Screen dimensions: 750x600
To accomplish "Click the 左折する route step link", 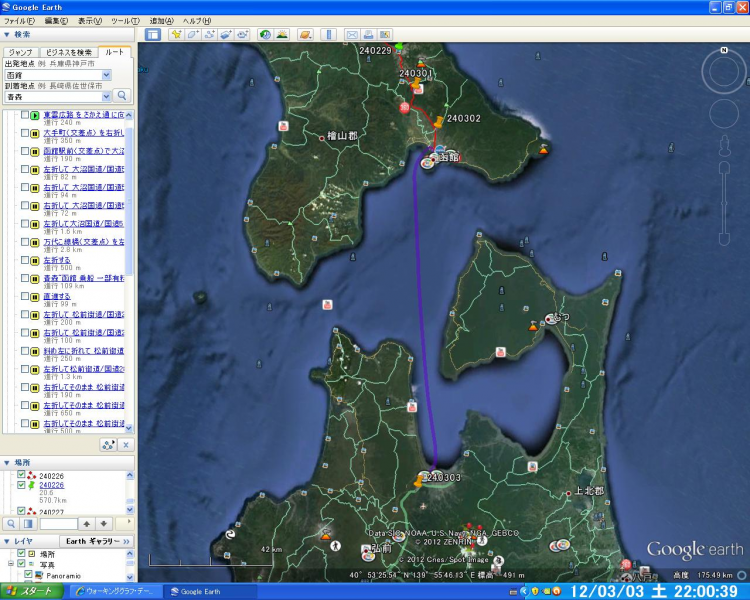I will click(x=57, y=260).
